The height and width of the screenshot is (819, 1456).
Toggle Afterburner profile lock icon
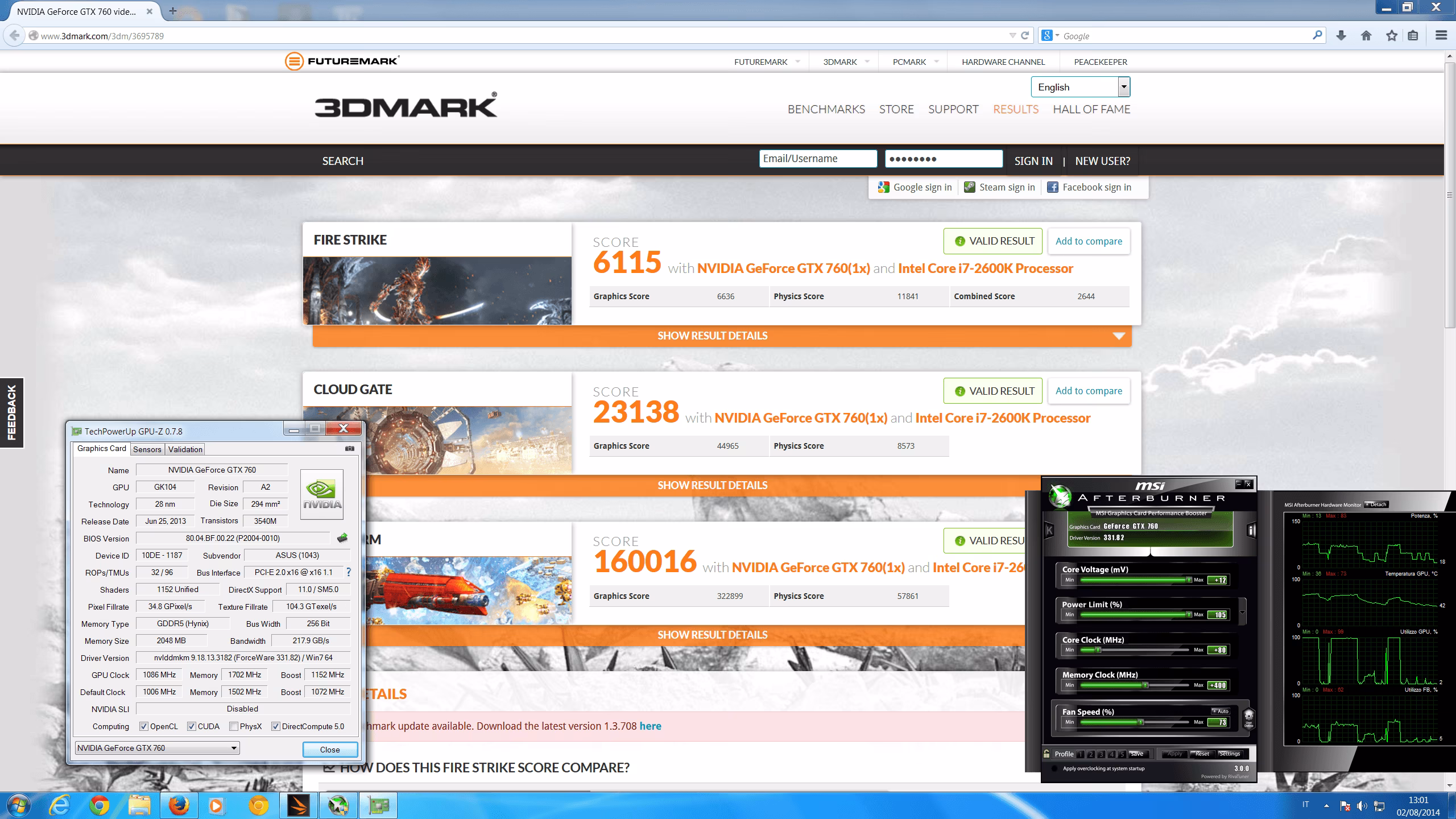tap(1046, 754)
